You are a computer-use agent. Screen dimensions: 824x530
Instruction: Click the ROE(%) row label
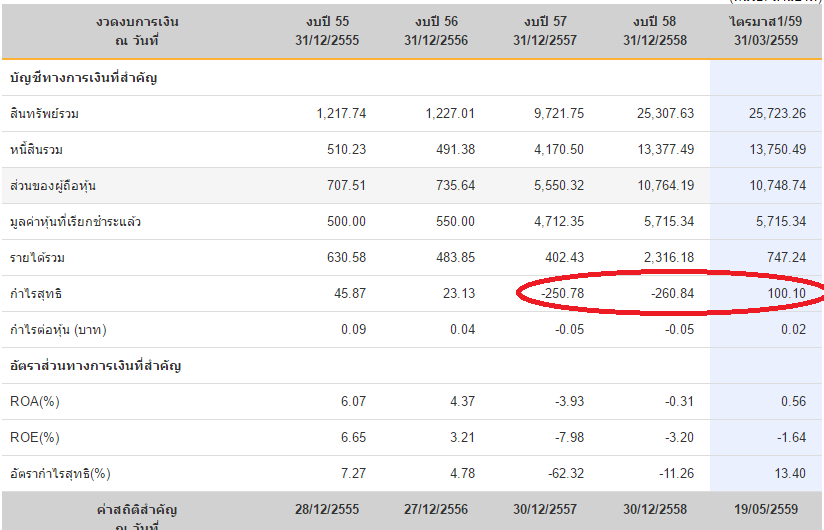point(35,438)
